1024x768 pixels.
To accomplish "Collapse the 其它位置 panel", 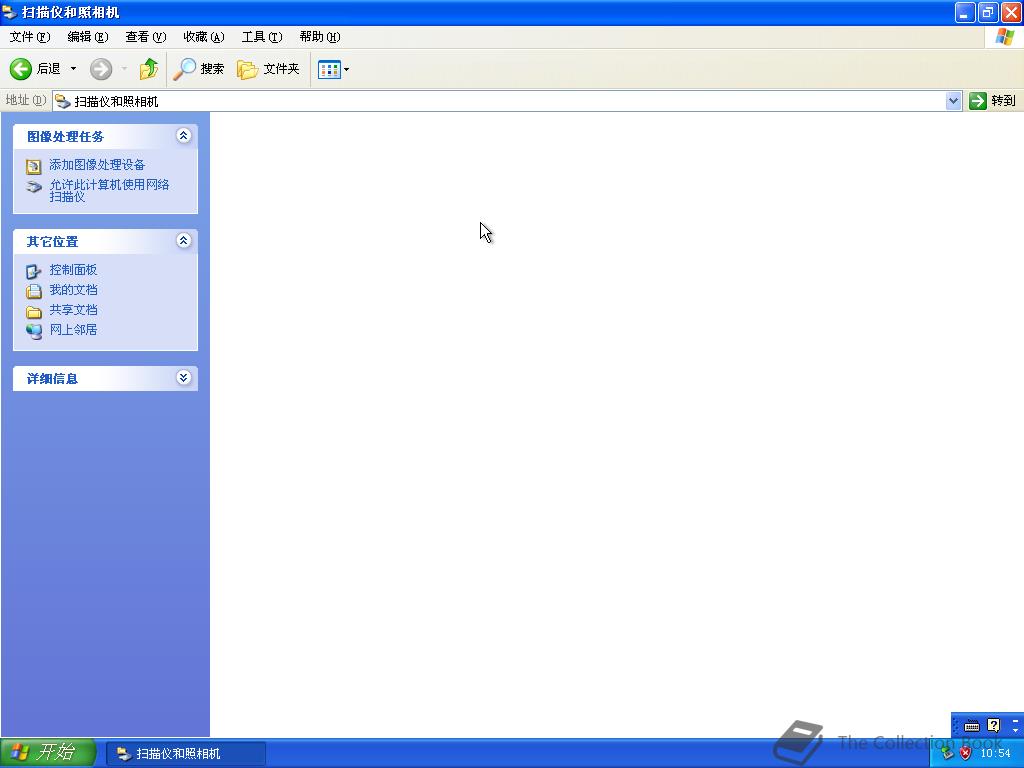I will click(184, 241).
